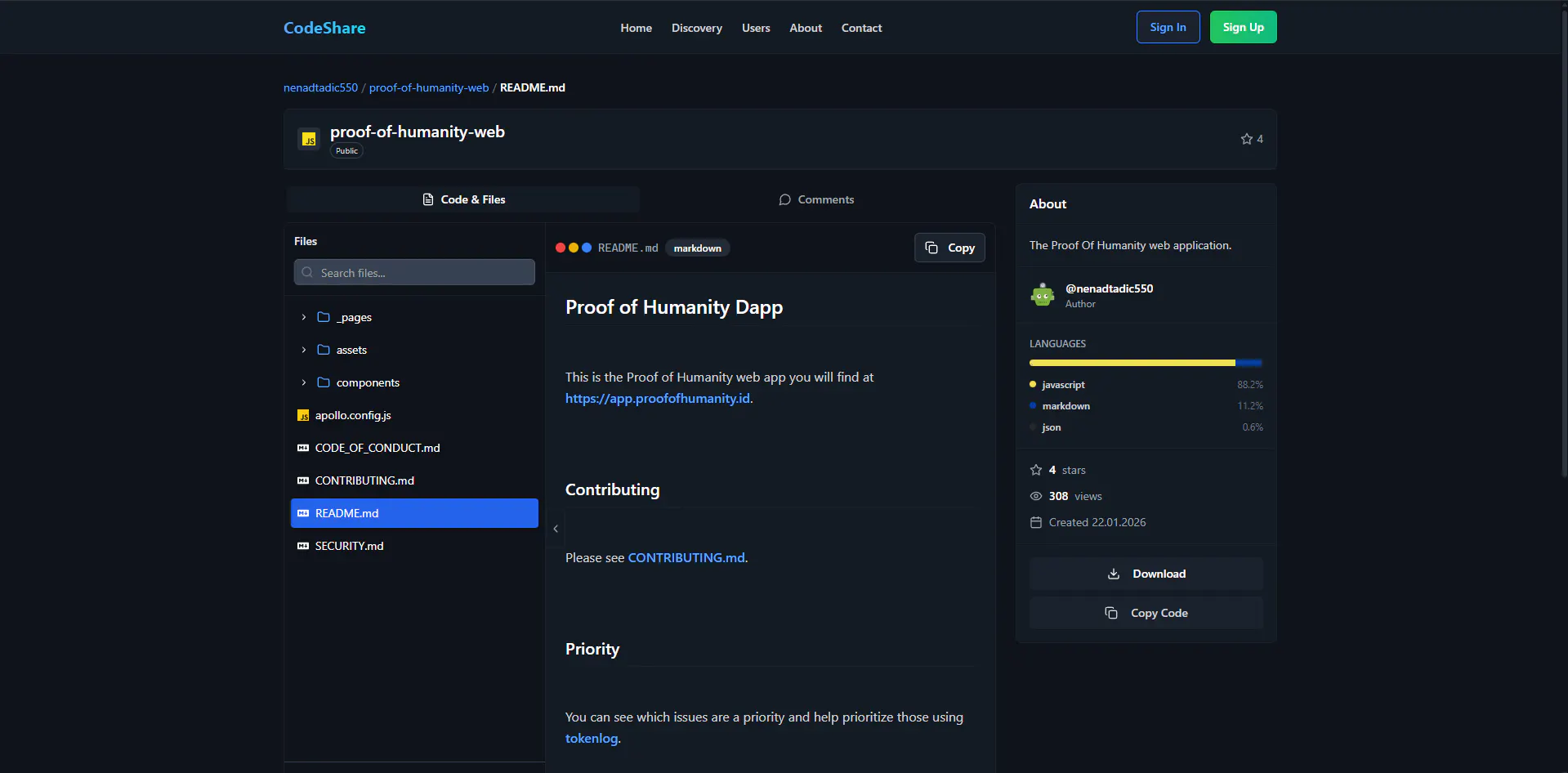Click the page vertical scrollbar

click(1564, 245)
